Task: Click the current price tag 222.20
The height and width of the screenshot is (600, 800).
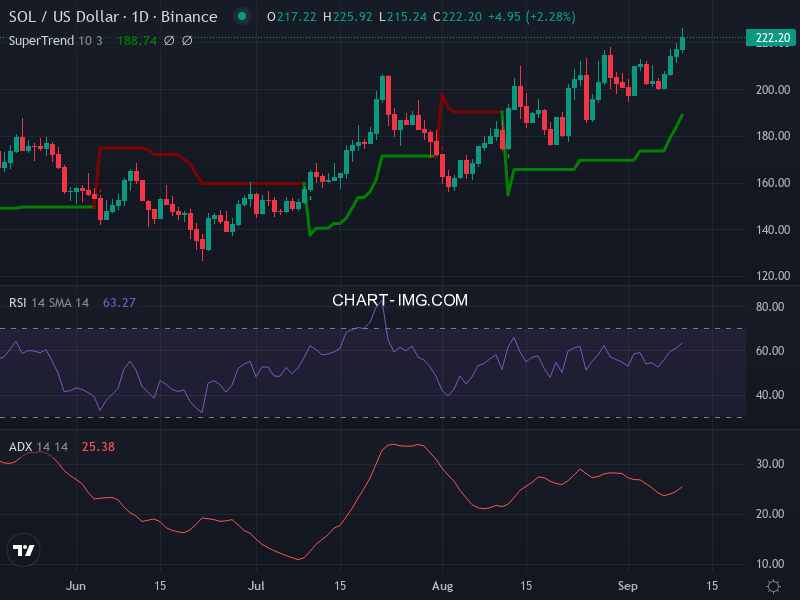Action: coord(770,38)
